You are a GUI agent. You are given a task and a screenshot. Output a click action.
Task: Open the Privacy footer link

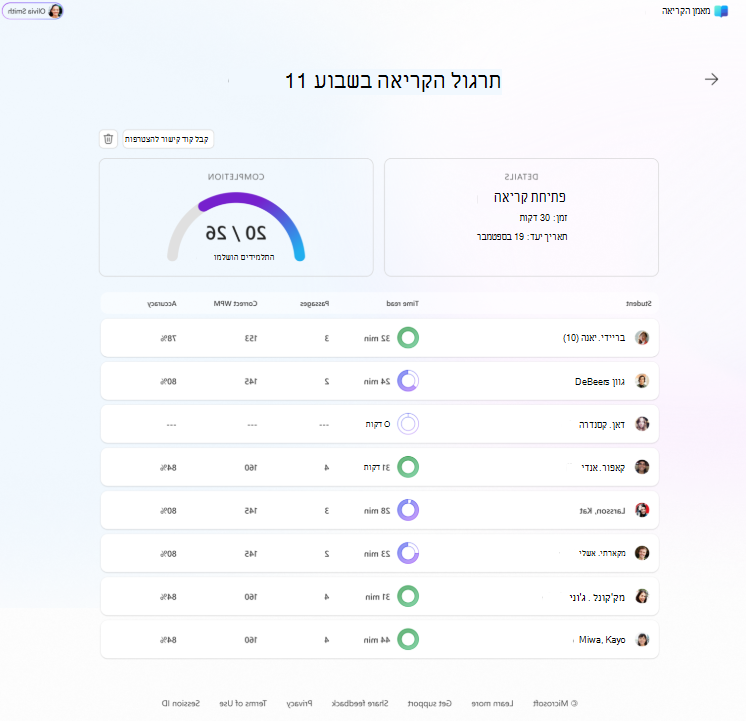pyautogui.click(x=299, y=703)
